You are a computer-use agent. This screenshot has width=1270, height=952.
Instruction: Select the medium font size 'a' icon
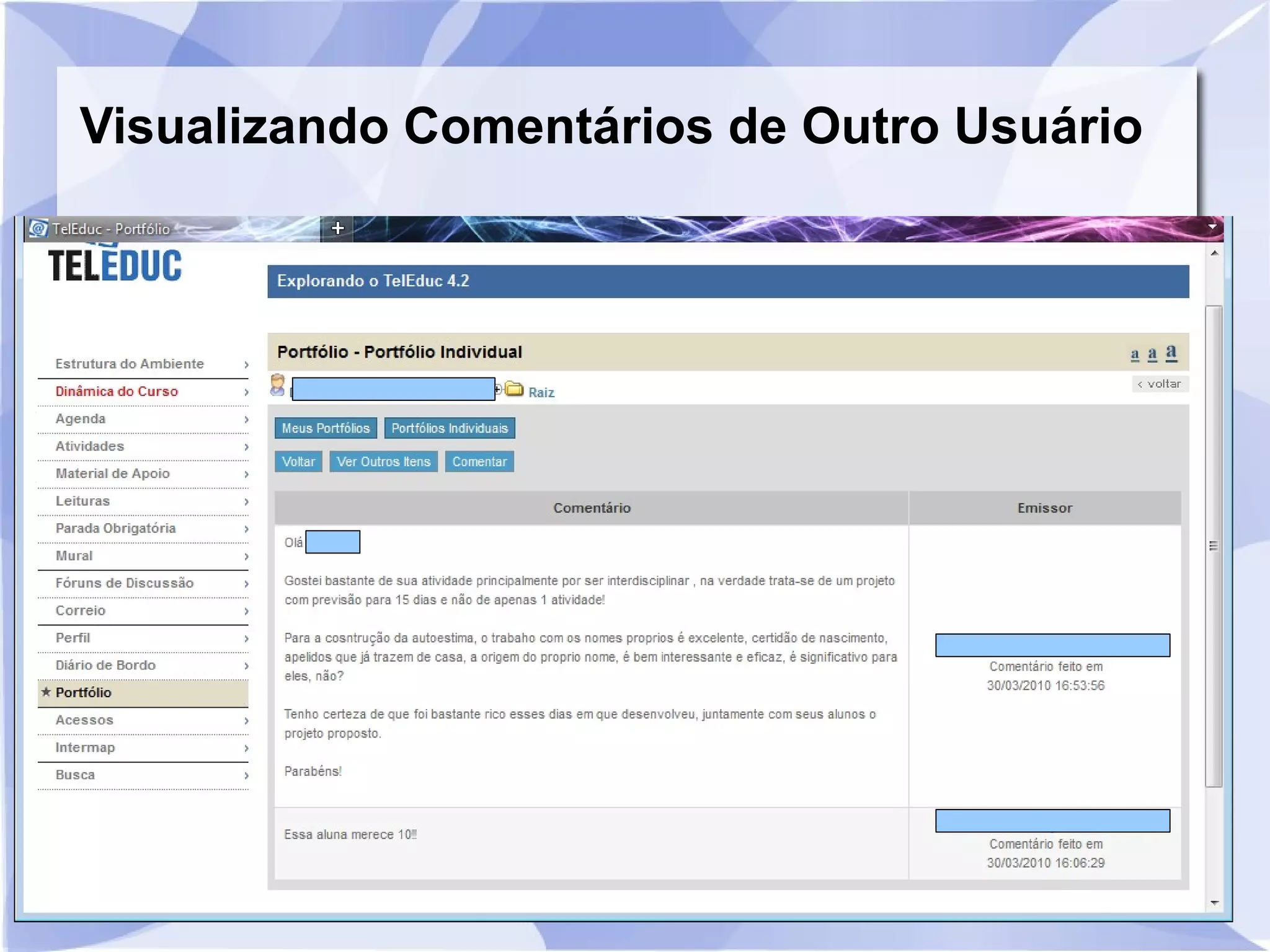(1152, 353)
